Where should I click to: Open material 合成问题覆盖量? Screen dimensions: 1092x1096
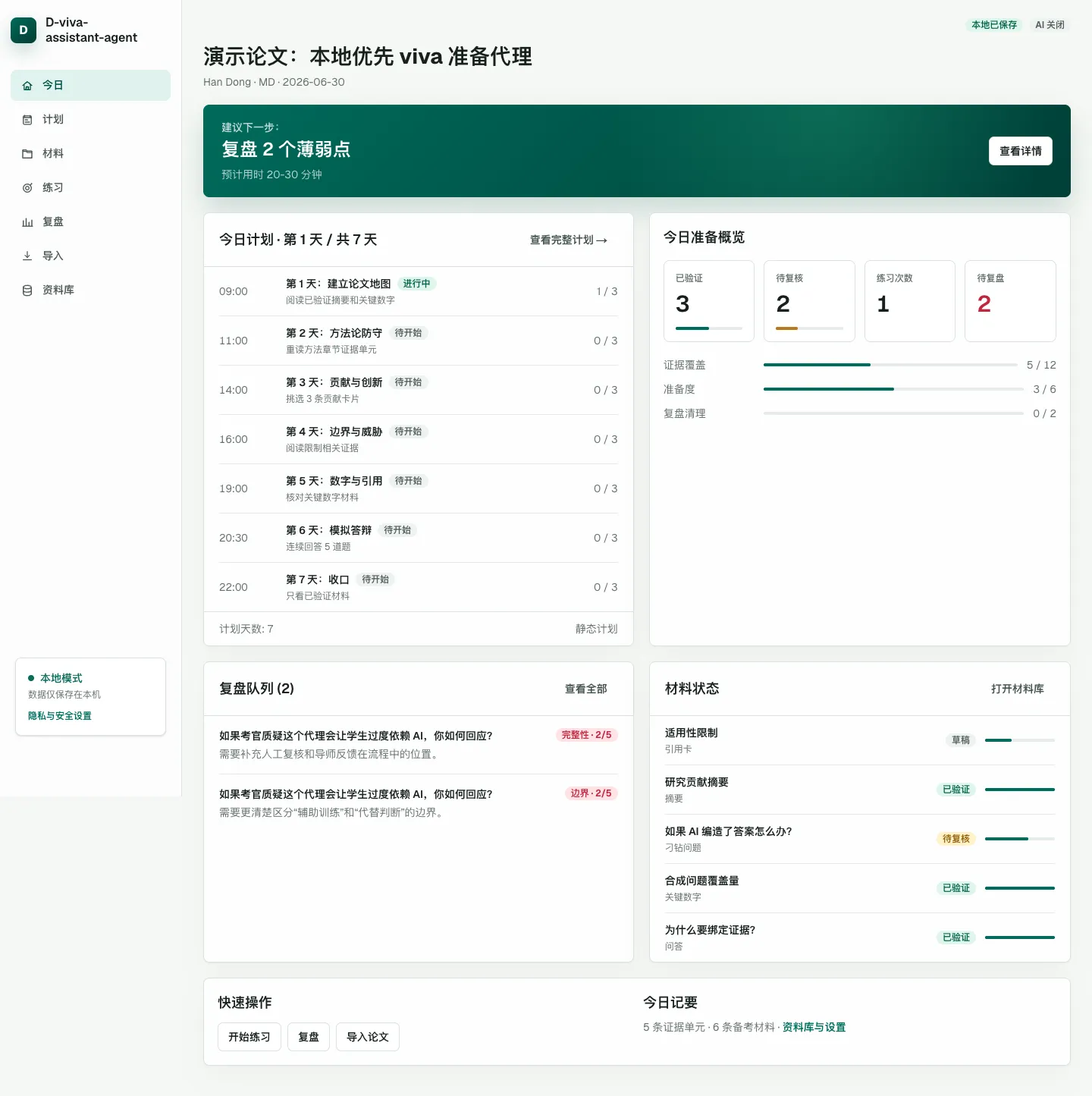860,888
